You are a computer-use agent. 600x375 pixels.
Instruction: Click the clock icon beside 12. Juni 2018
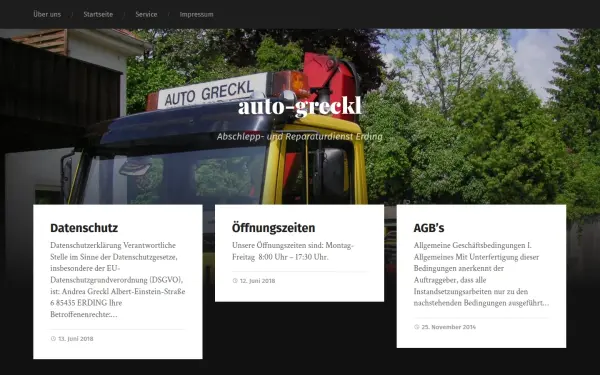point(235,280)
